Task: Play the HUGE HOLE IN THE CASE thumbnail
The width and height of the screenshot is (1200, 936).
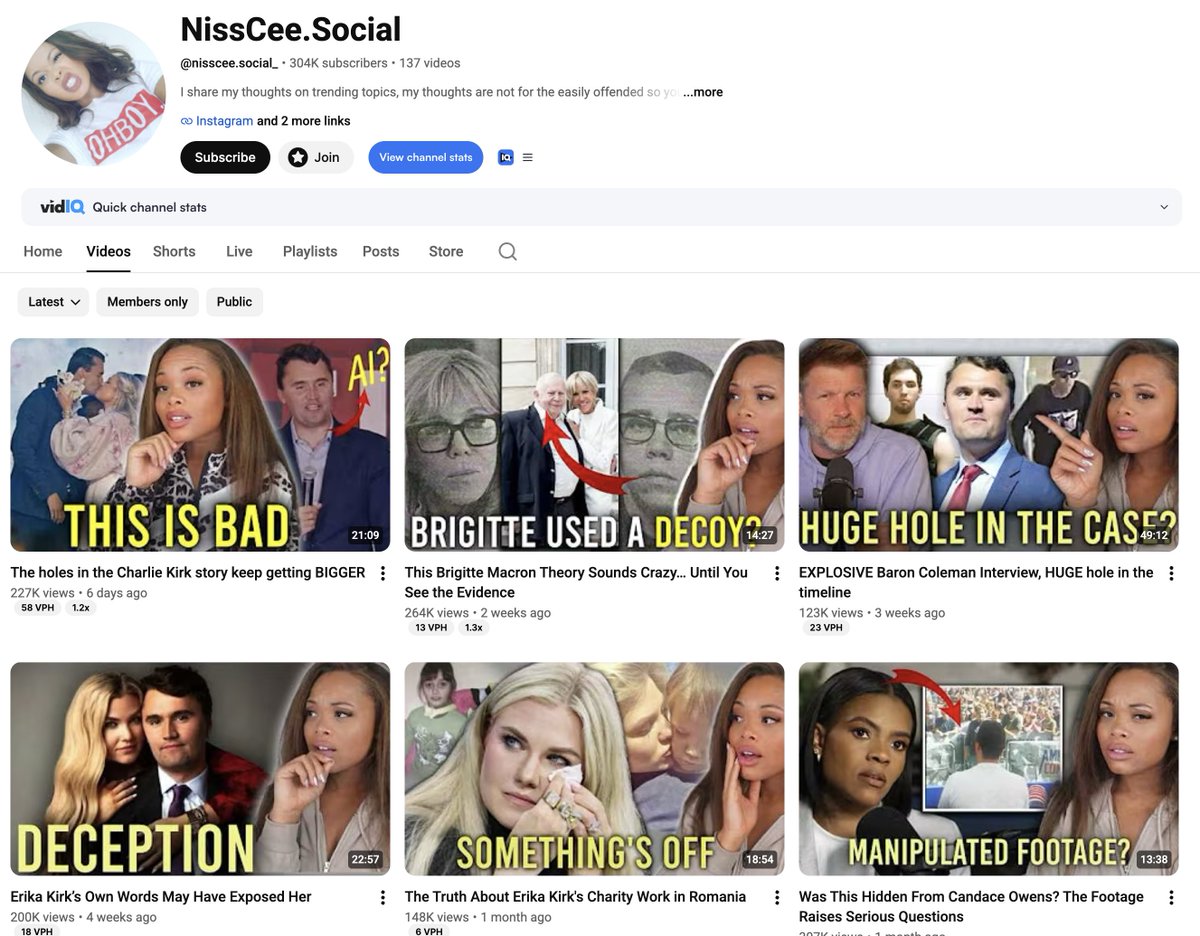Action: (x=989, y=445)
